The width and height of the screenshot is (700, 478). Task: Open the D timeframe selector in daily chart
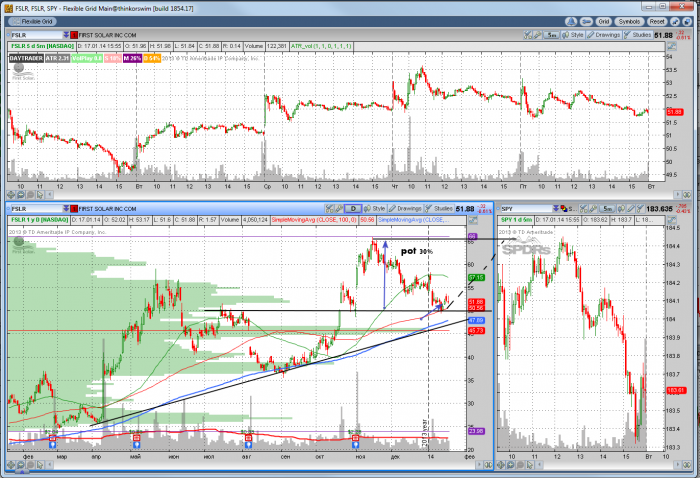click(x=353, y=208)
